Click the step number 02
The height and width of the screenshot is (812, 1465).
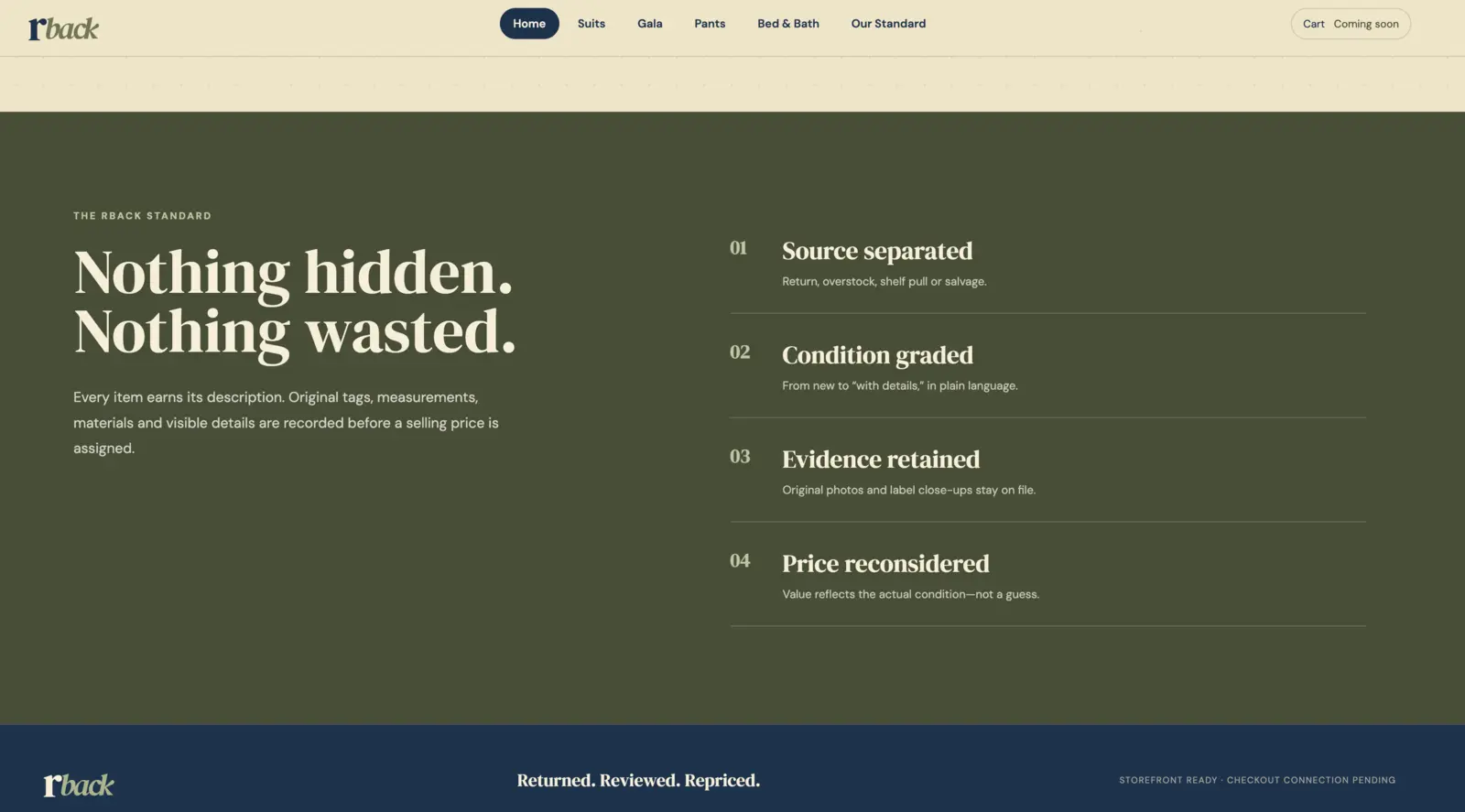[x=740, y=352]
